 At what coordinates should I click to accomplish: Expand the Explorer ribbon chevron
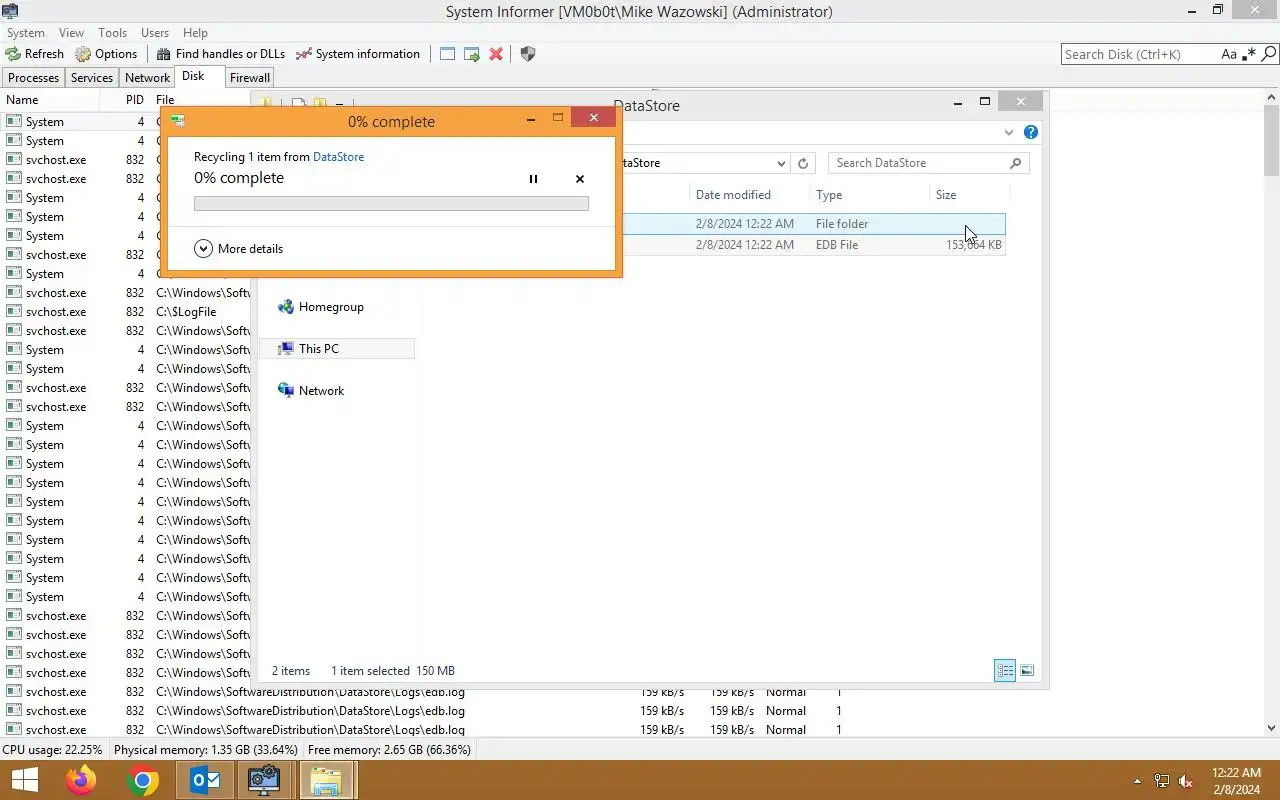point(1008,132)
